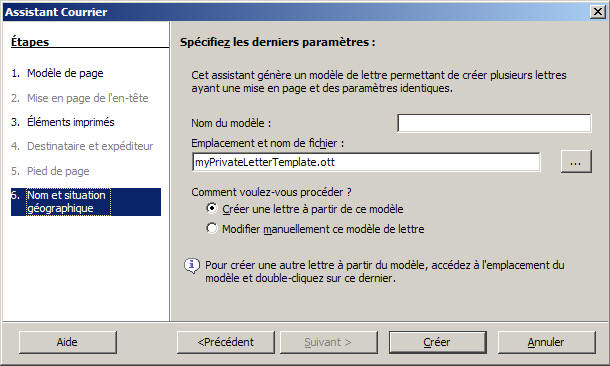Open help with the Aide button

tap(68, 342)
